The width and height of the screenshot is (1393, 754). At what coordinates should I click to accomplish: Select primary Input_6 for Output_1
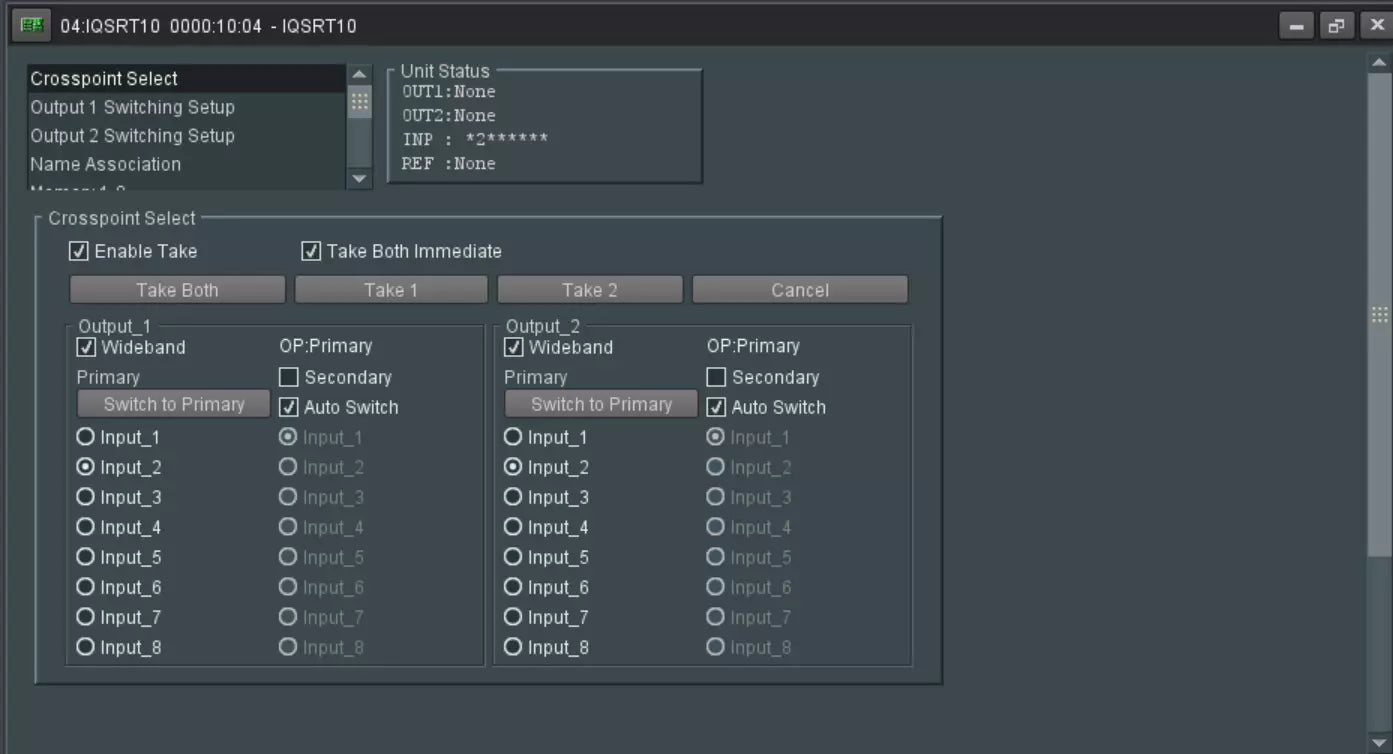click(86, 587)
